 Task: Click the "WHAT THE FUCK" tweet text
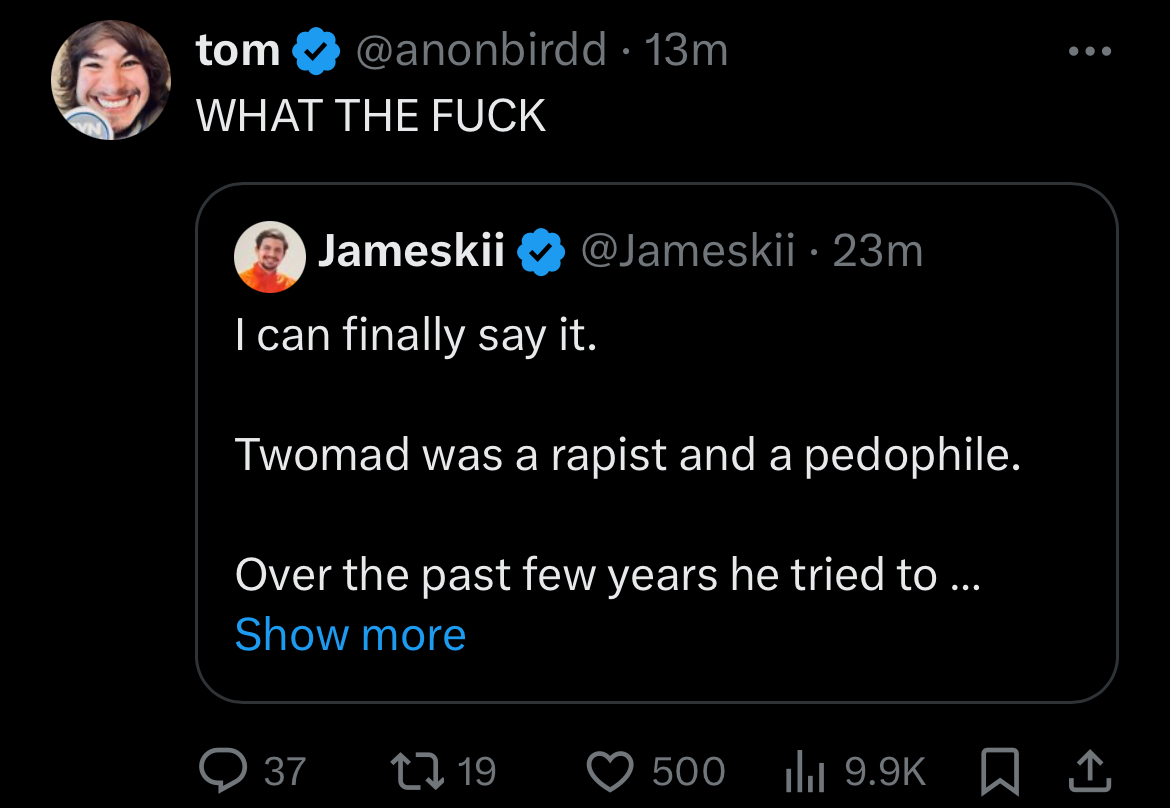pos(371,116)
